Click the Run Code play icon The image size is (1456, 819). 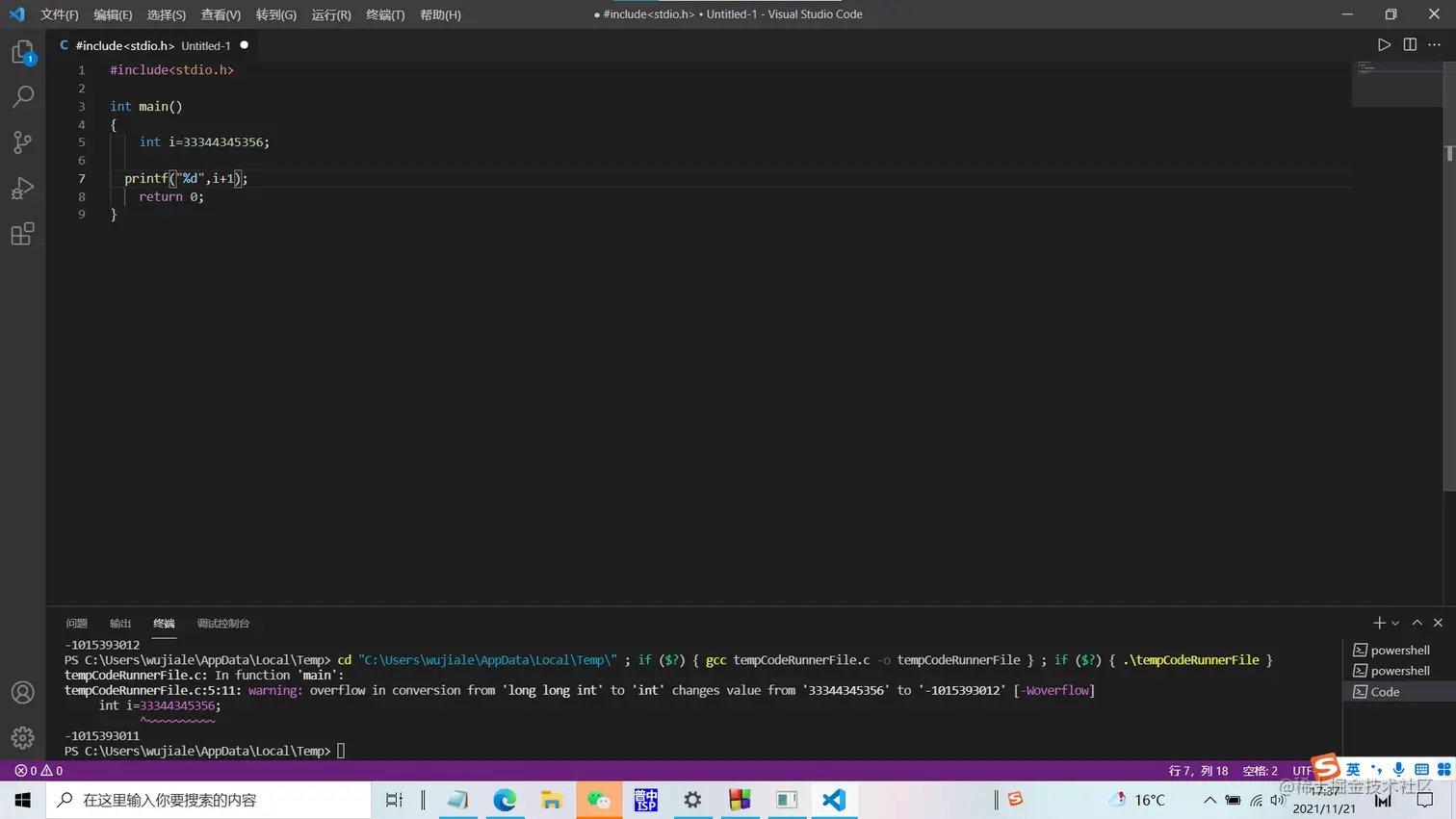pyautogui.click(x=1384, y=45)
